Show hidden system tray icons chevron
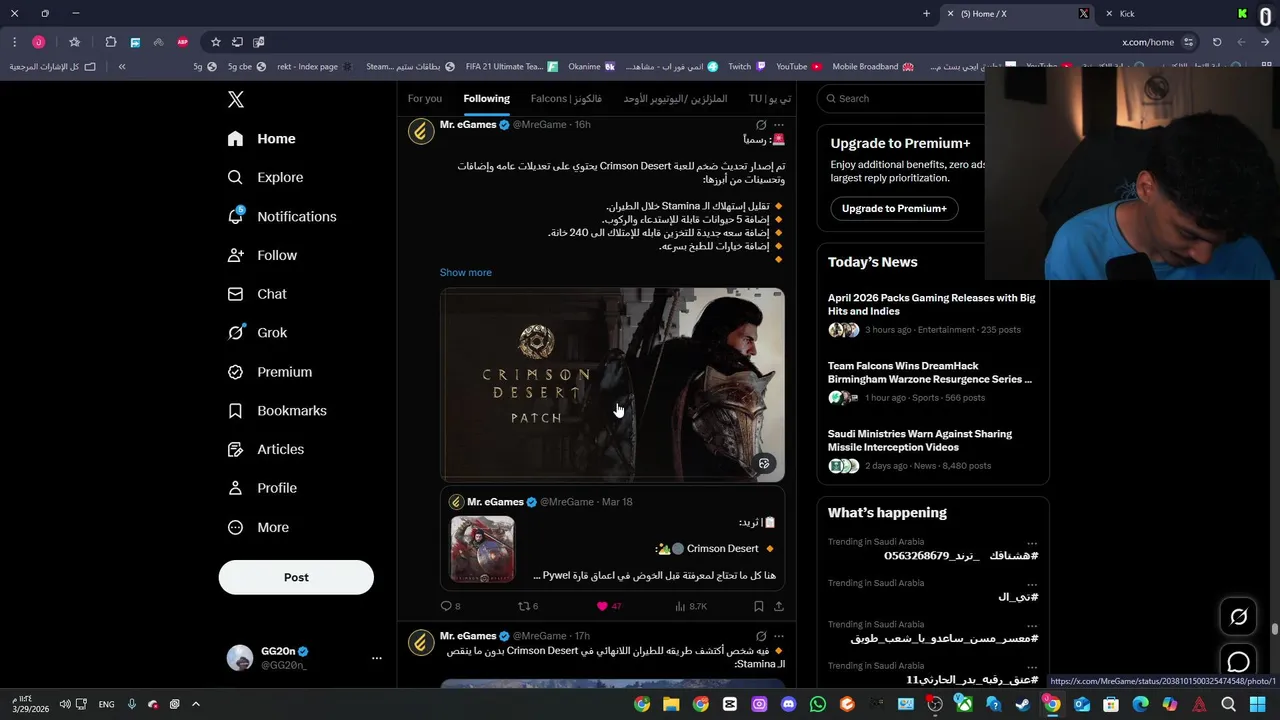1280x720 pixels. [x=195, y=704]
